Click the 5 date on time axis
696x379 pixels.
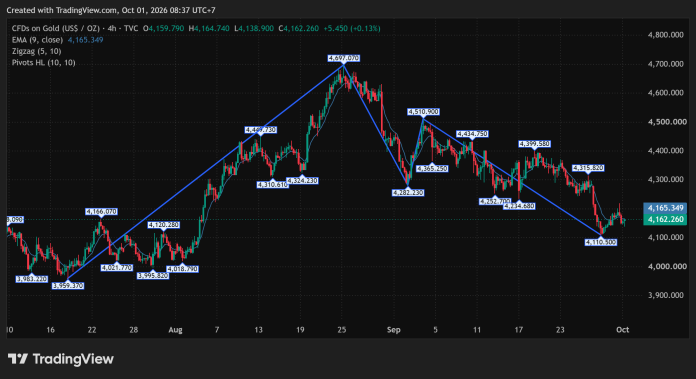point(435,330)
